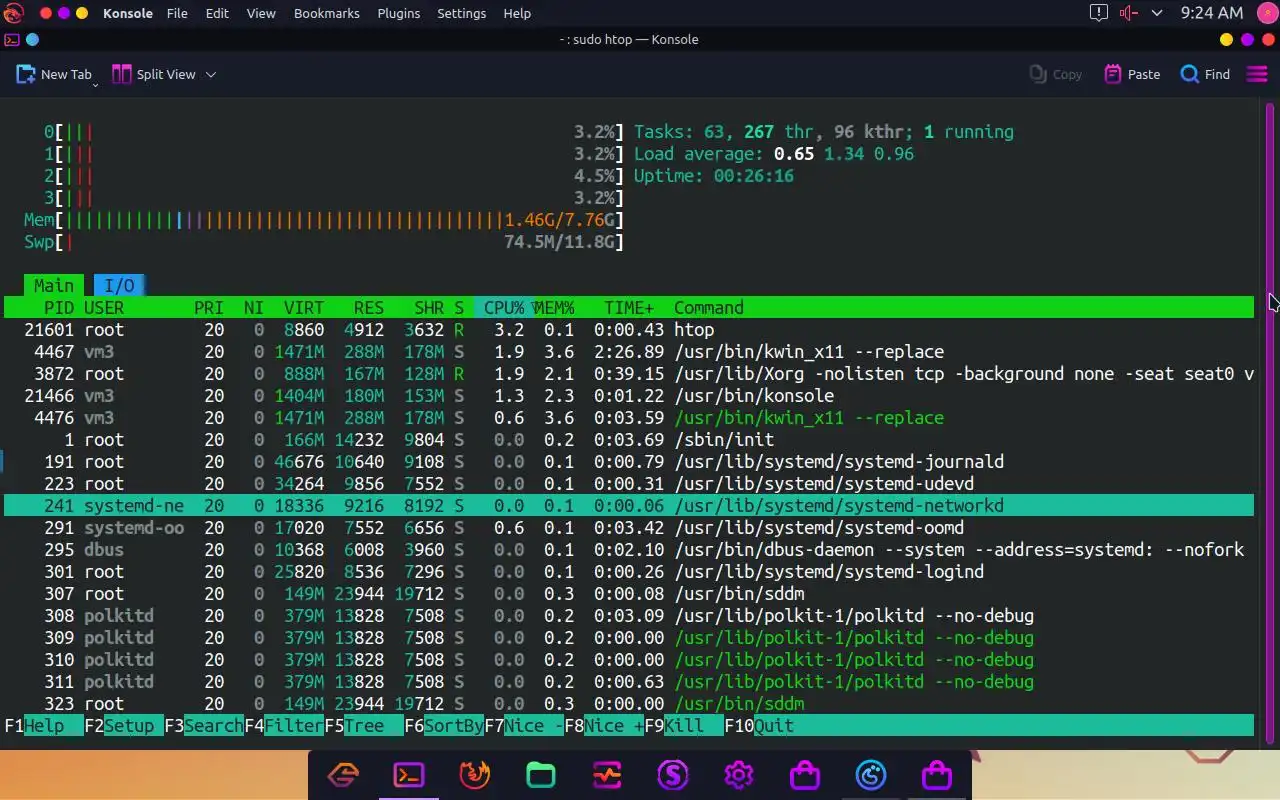Select the /usr/bin/konsole process row
1280x800 pixels.
click(629, 396)
